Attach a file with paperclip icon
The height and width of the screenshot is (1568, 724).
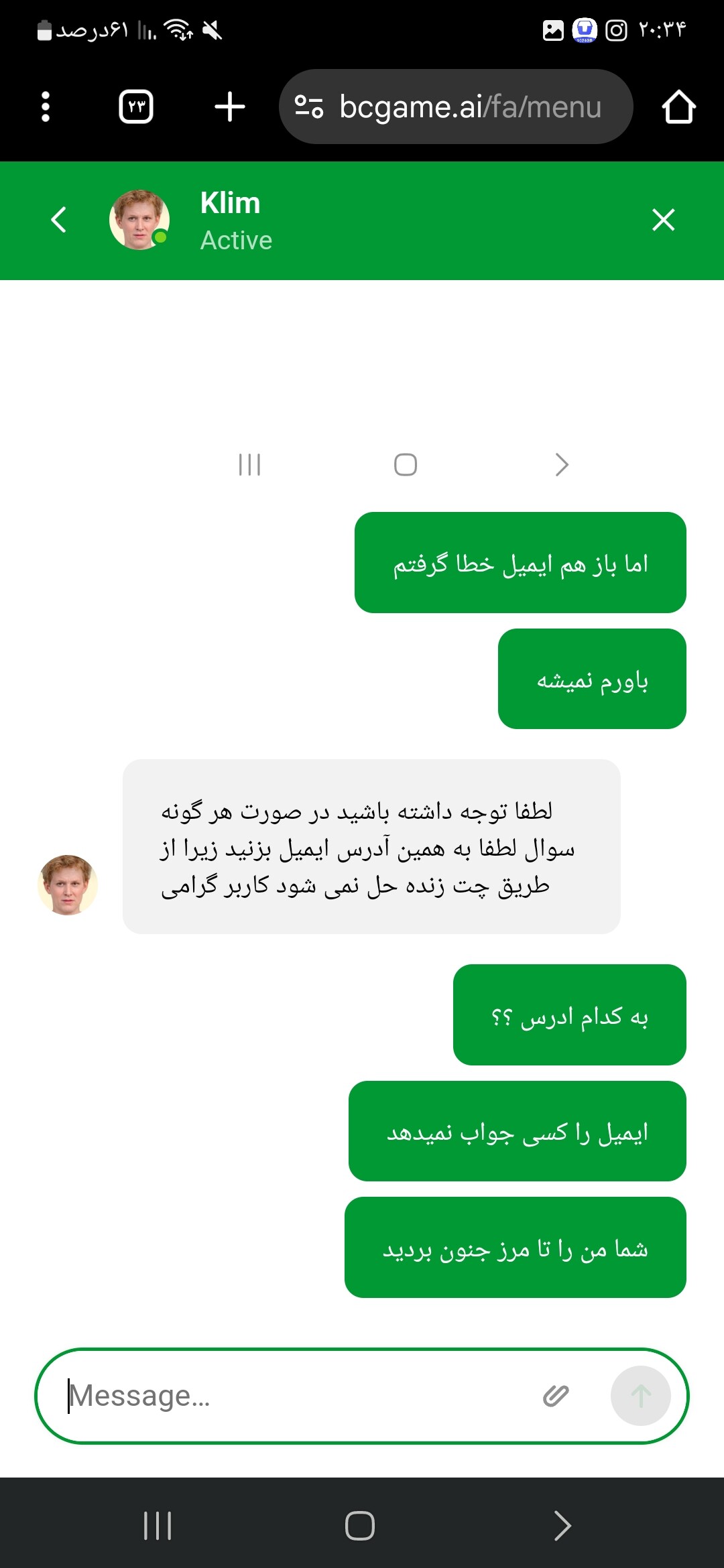click(556, 1396)
